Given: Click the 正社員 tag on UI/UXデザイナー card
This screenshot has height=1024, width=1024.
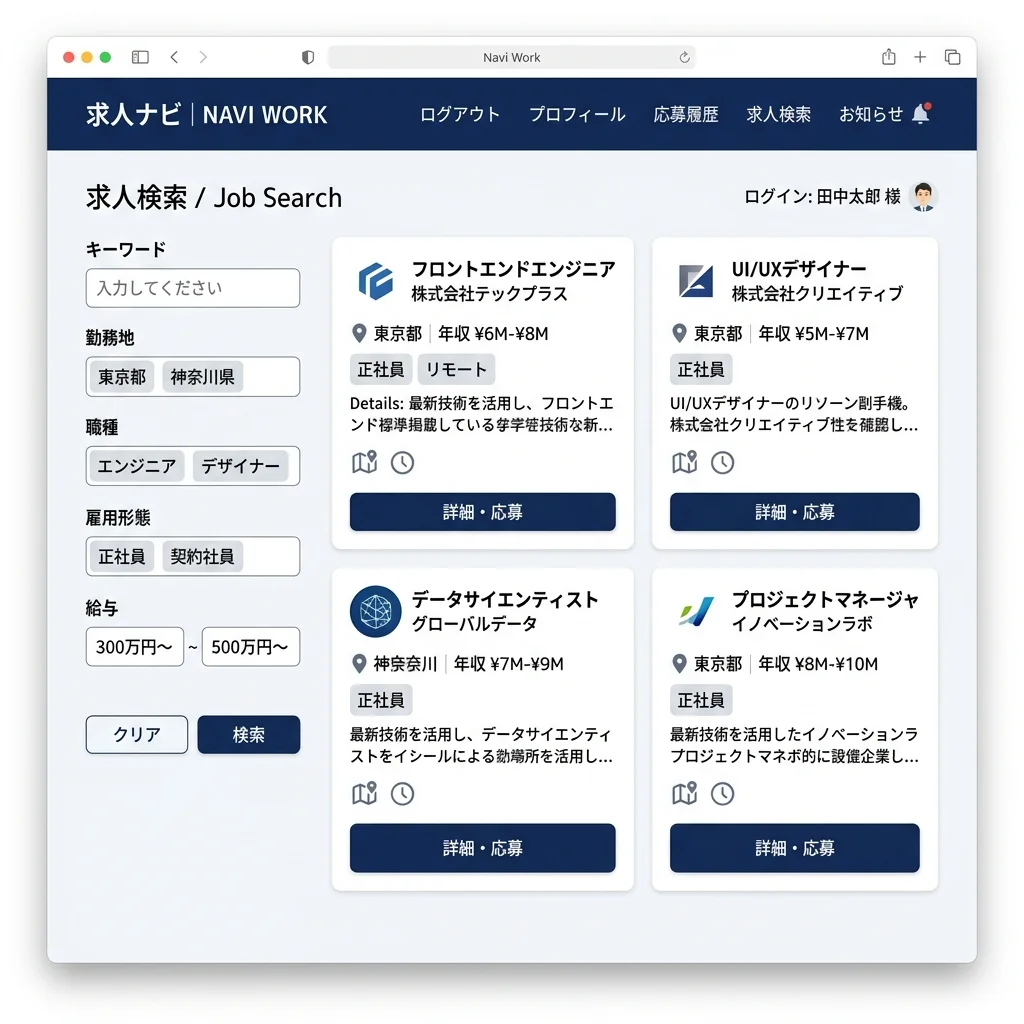Looking at the screenshot, I should tap(701, 369).
